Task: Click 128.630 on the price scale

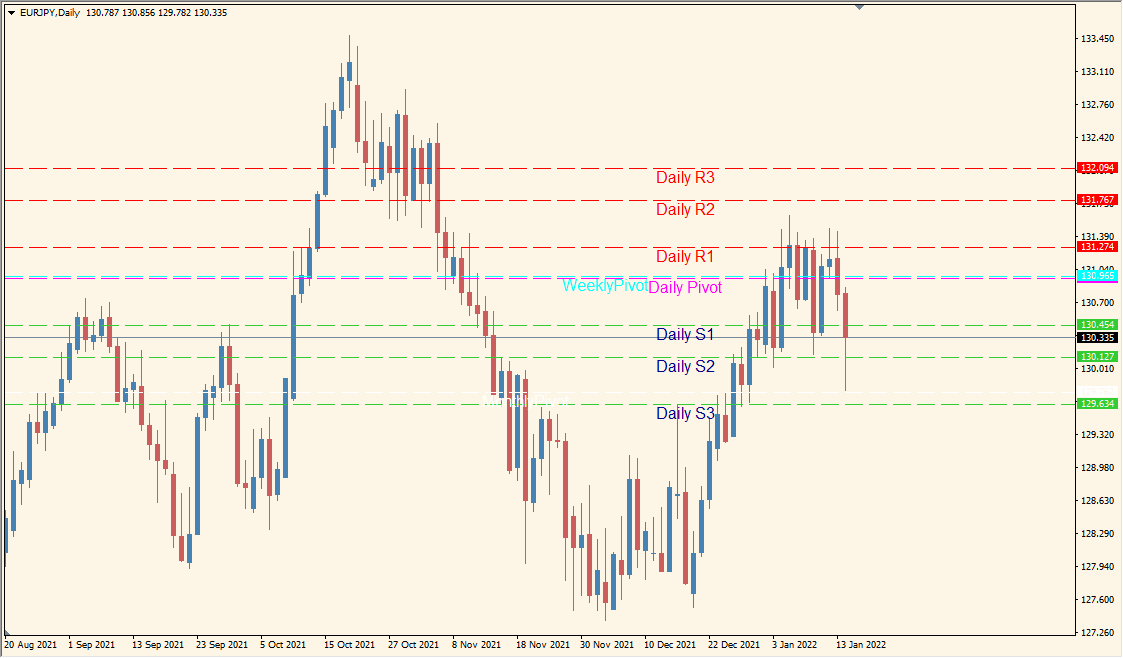Action: pyautogui.click(x=1097, y=500)
